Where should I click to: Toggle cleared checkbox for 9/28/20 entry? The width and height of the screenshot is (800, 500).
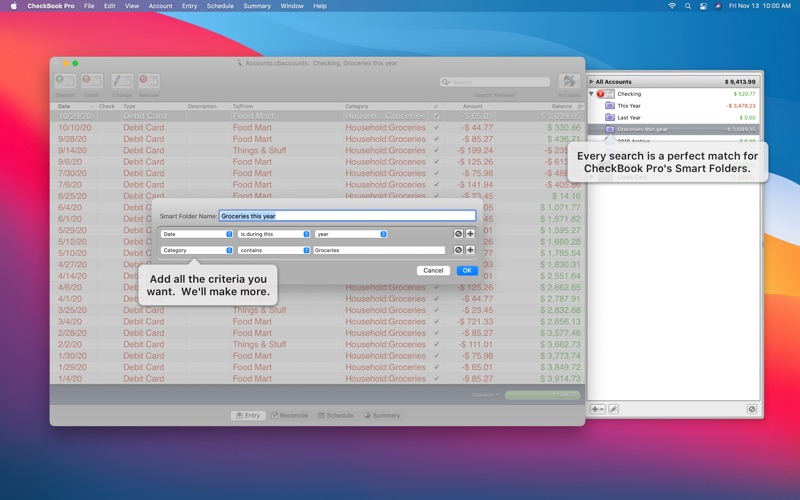pos(435,139)
